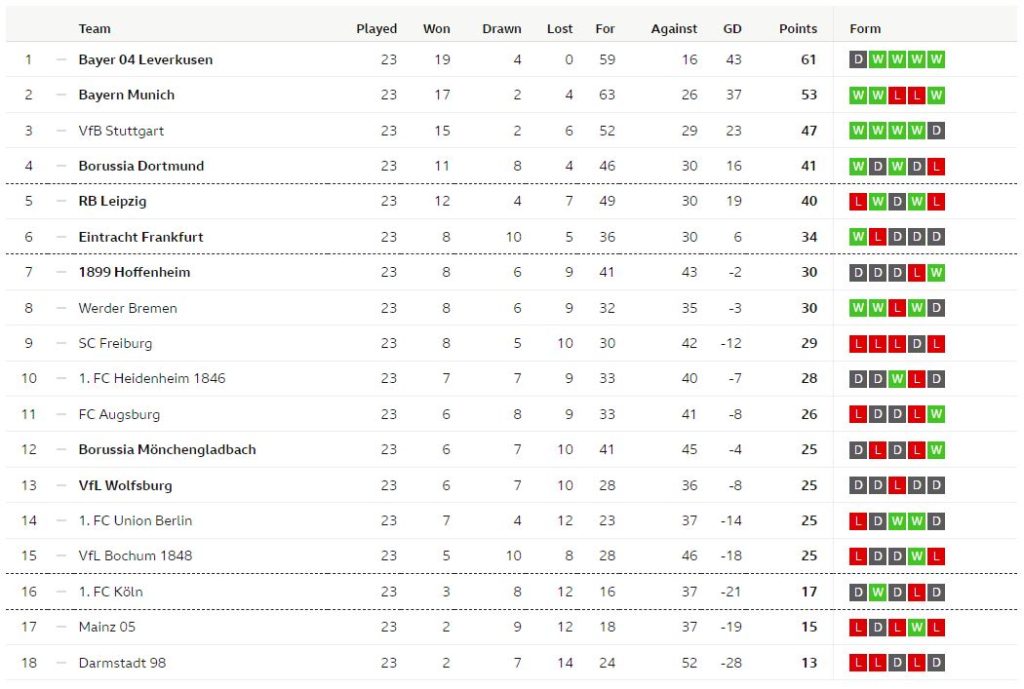Open the Eintracht Frankfurt team link

pos(140,237)
